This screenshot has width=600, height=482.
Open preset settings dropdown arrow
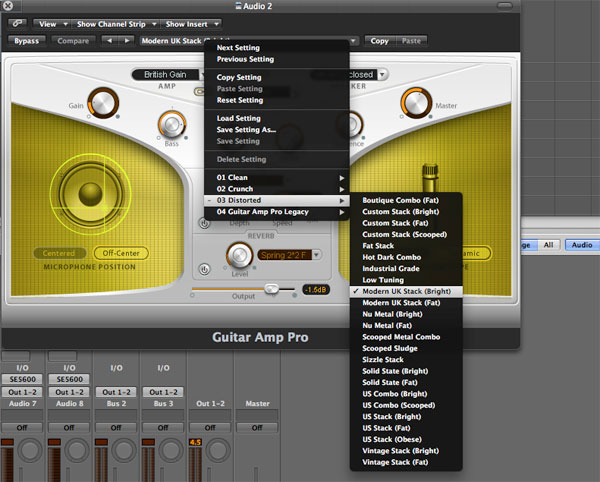[354, 41]
